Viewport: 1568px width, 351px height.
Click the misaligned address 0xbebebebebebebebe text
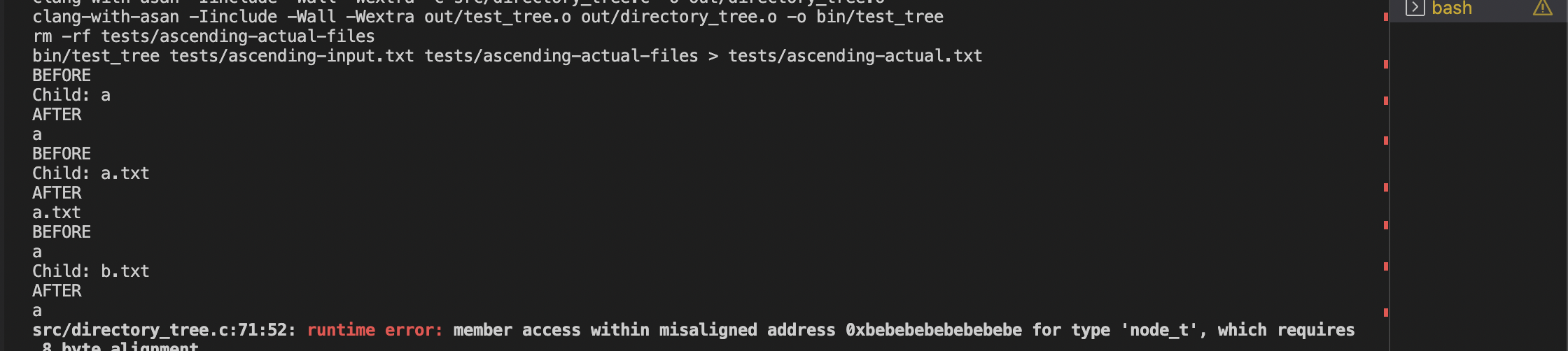point(933,330)
